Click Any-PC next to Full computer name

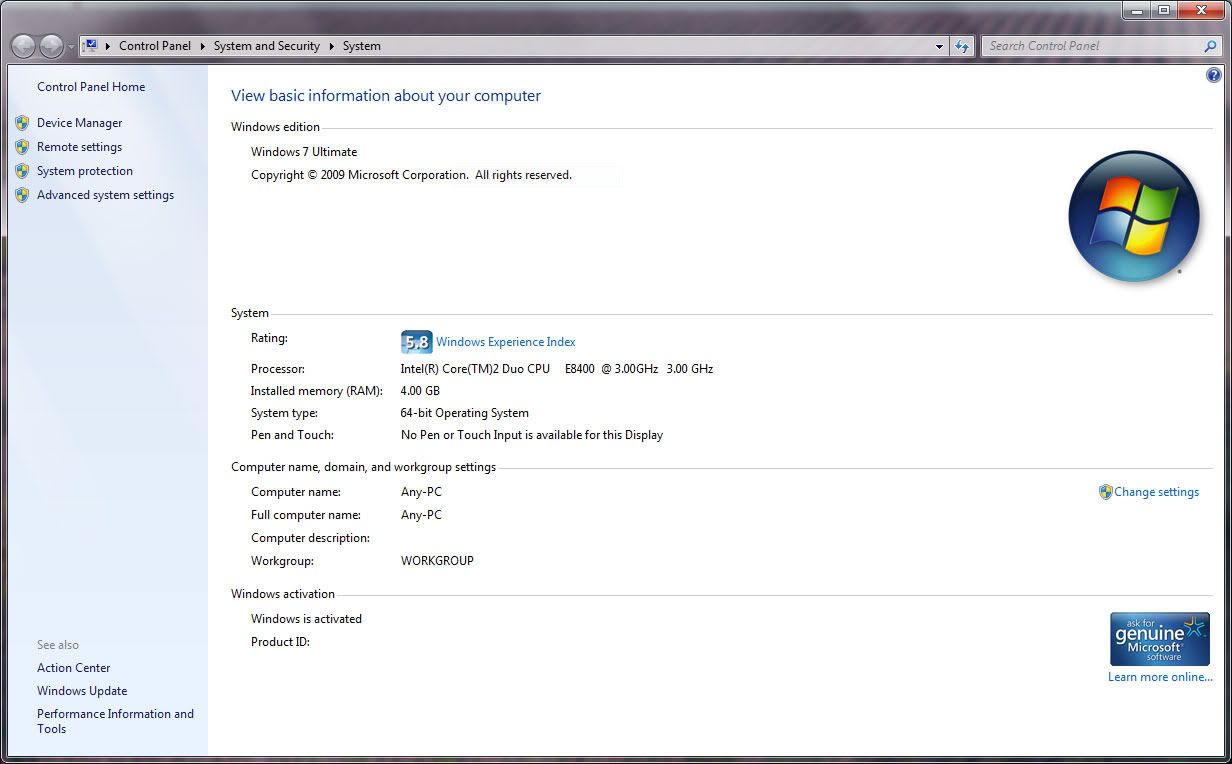tap(421, 515)
